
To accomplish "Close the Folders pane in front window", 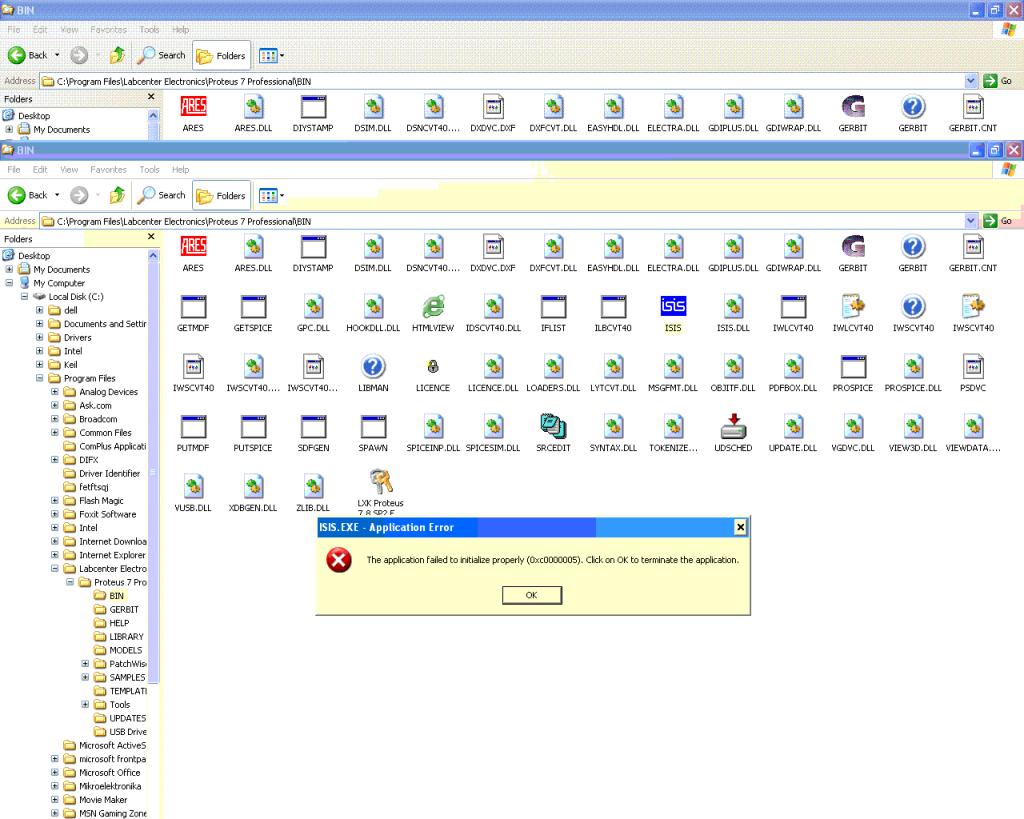I will (152, 236).
